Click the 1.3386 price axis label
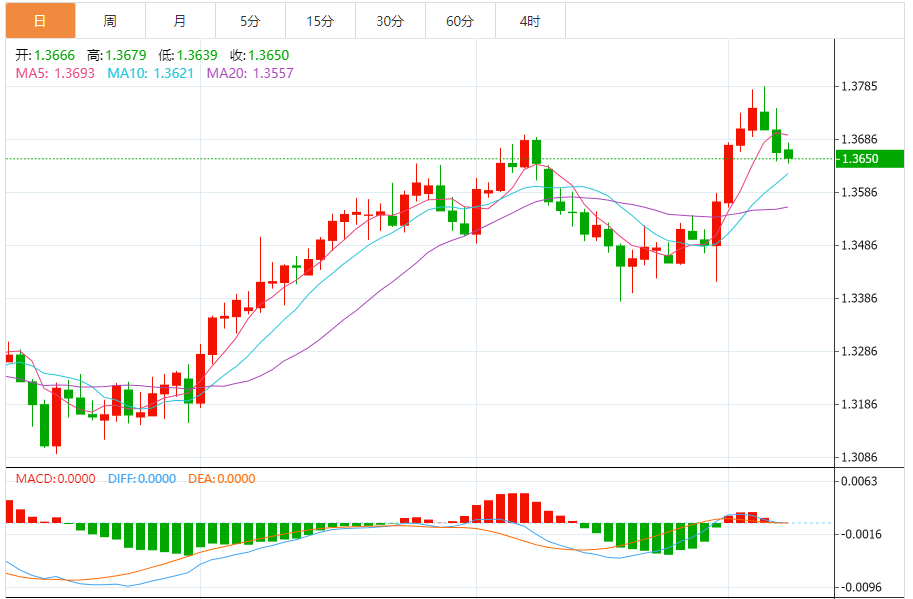913x599 pixels. [x=859, y=298]
